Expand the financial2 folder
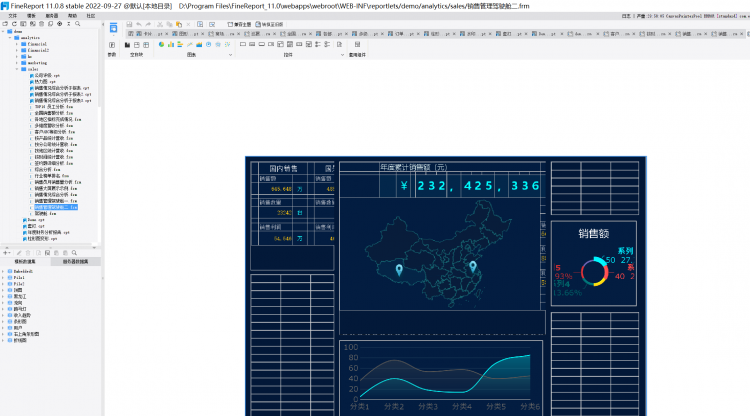The height and width of the screenshot is (416, 750). click(17, 50)
